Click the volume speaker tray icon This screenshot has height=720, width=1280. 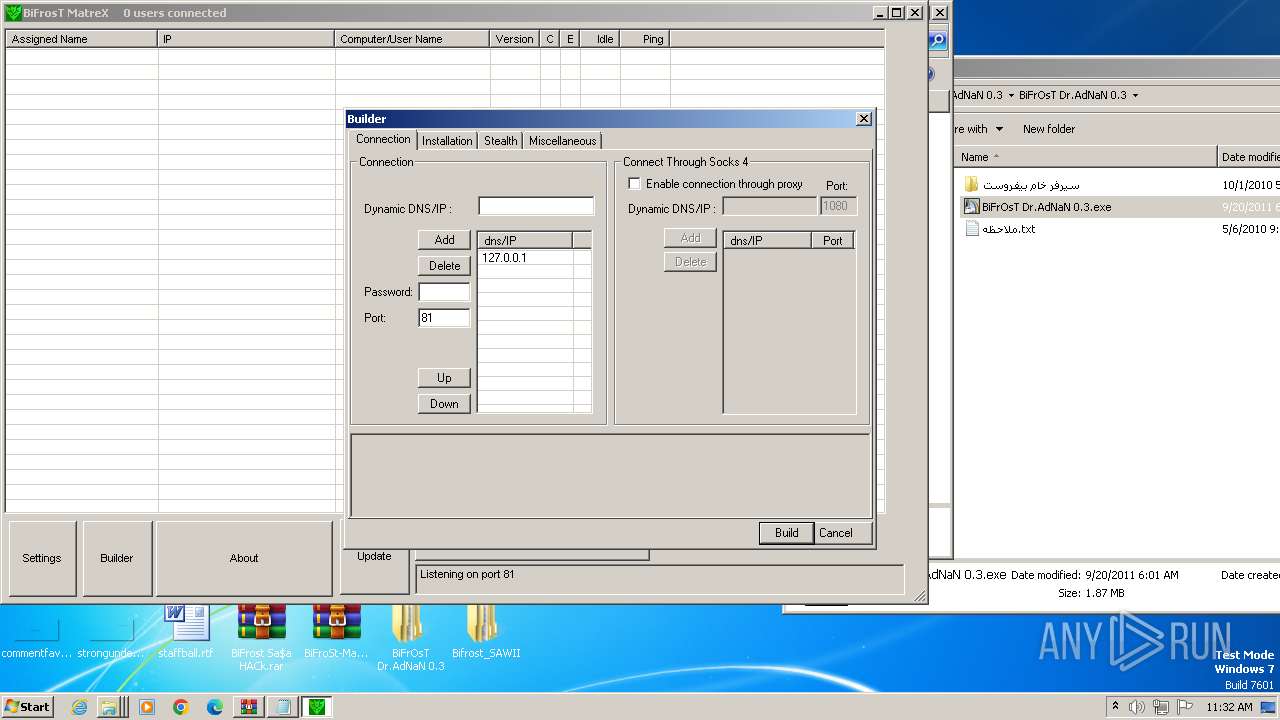click(1137, 707)
